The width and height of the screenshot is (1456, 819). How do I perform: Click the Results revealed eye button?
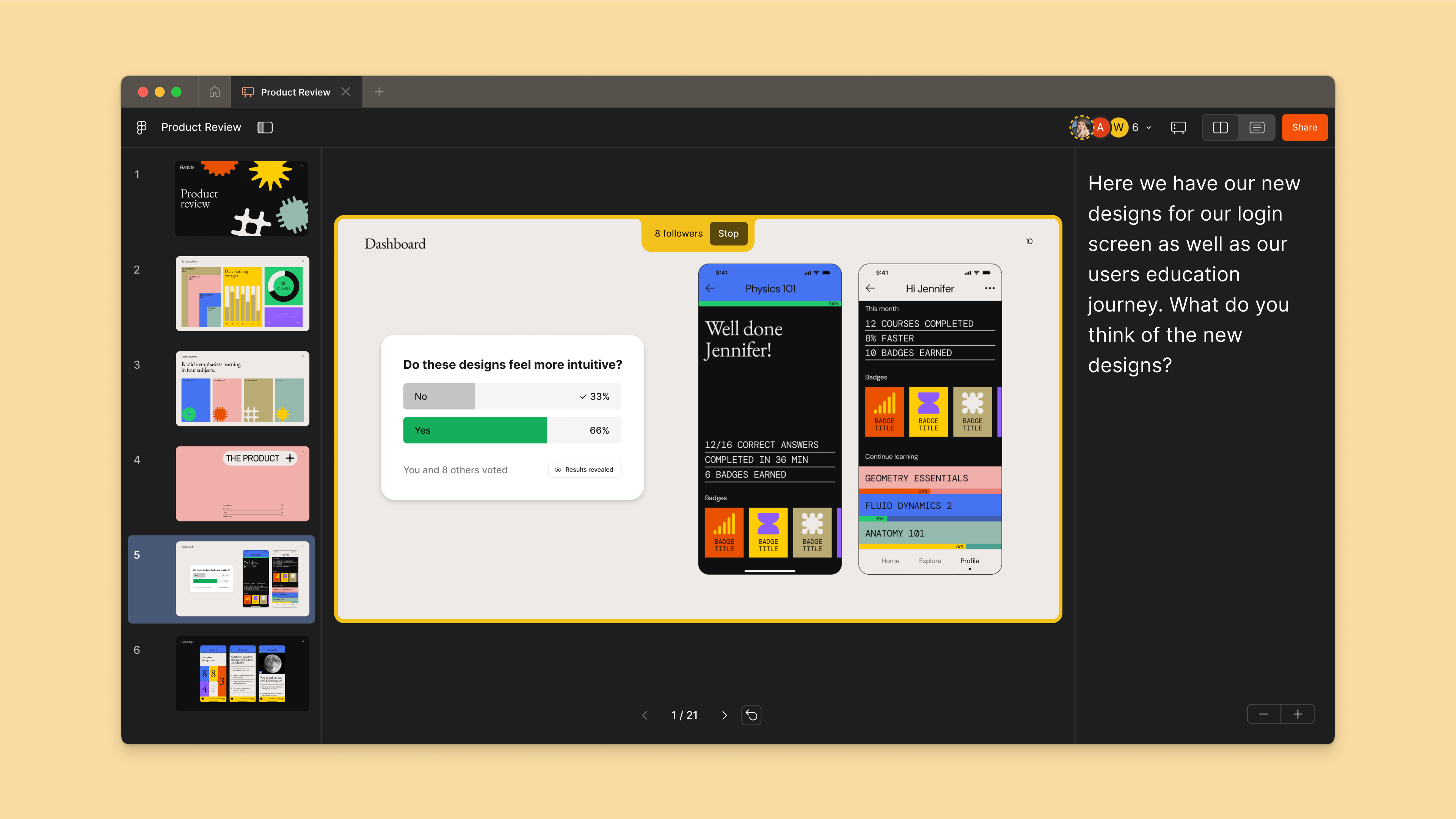[x=584, y=469]
